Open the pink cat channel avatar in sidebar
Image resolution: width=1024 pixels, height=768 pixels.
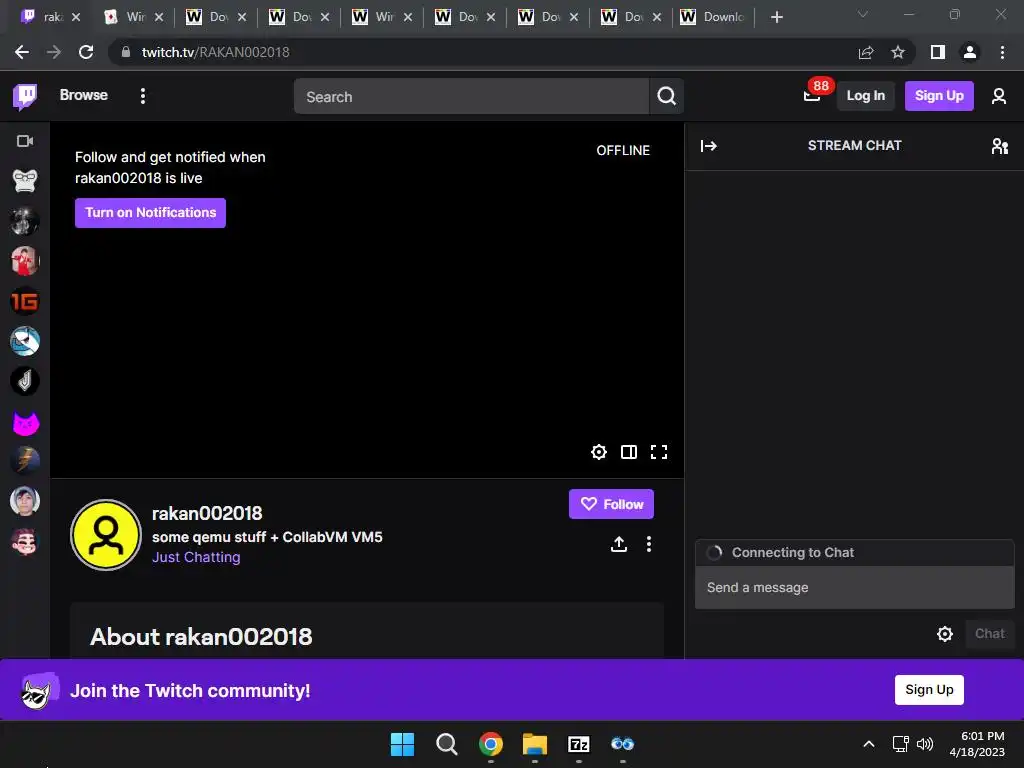[x=25, y=423]
